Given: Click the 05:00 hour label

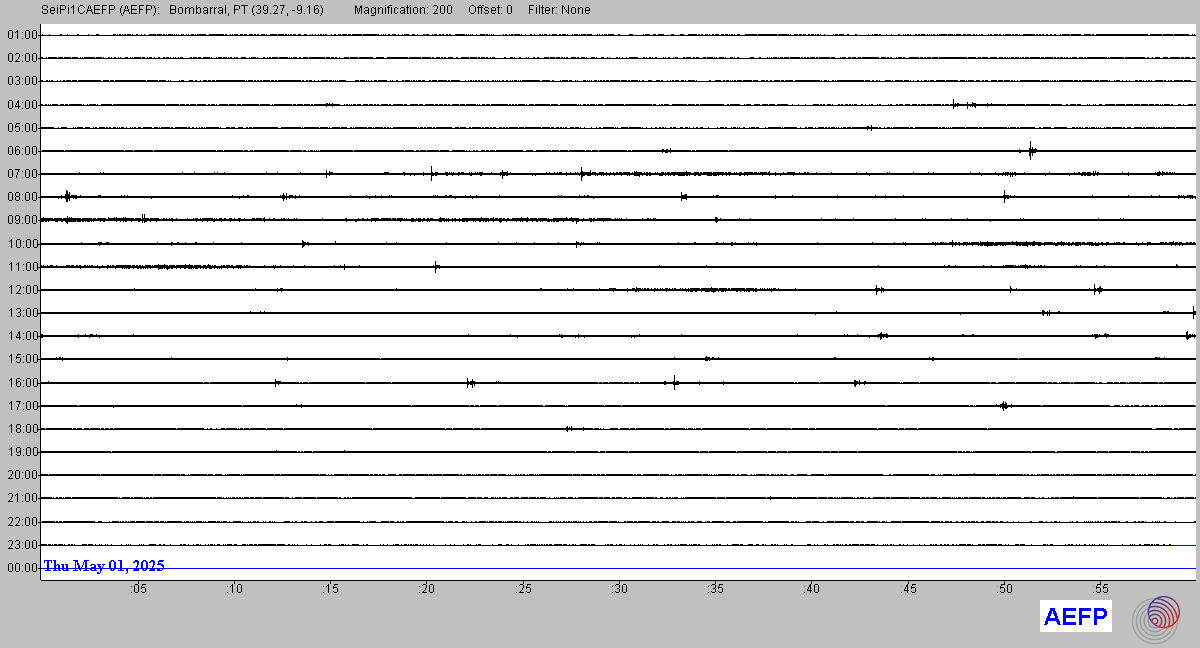Looking at the screenshot, I should click(22, 128).
